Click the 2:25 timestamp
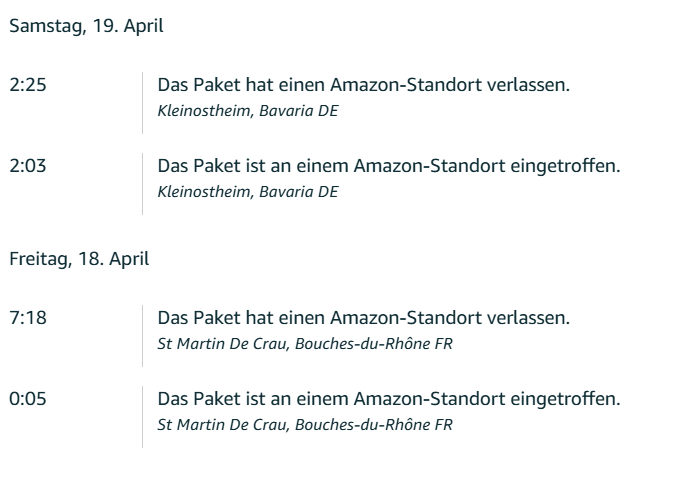This screenshot has height=477, width=685. pos(28,85)
